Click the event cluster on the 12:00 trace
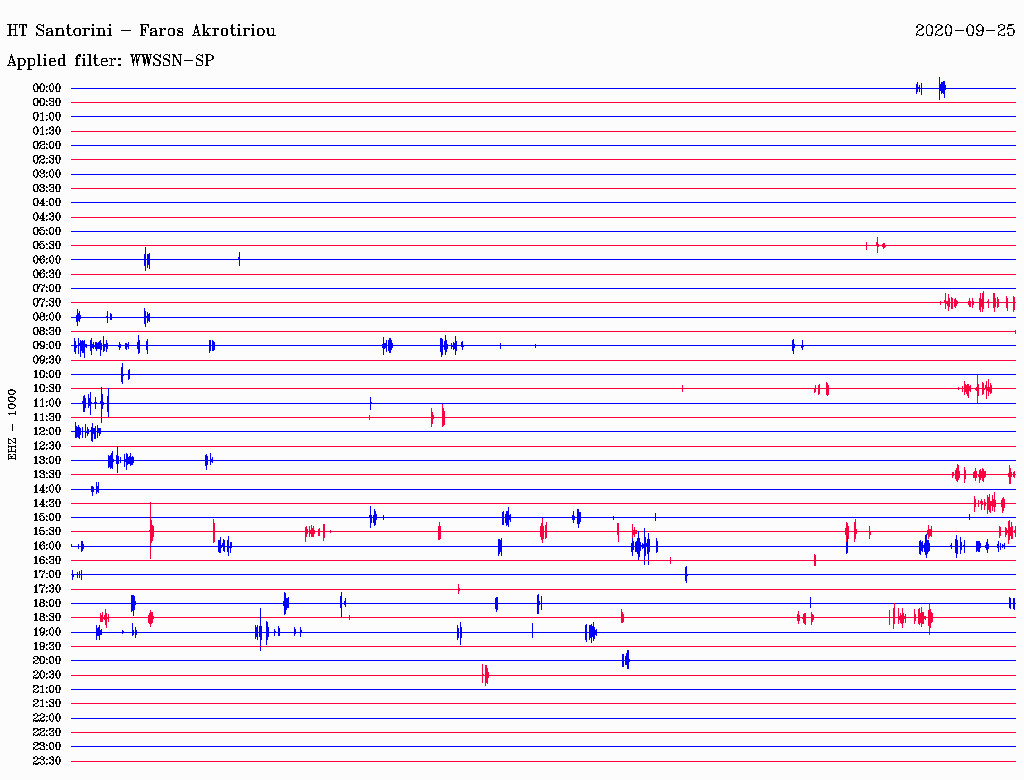Screen dimensions: 1024x780 (88, 432)
